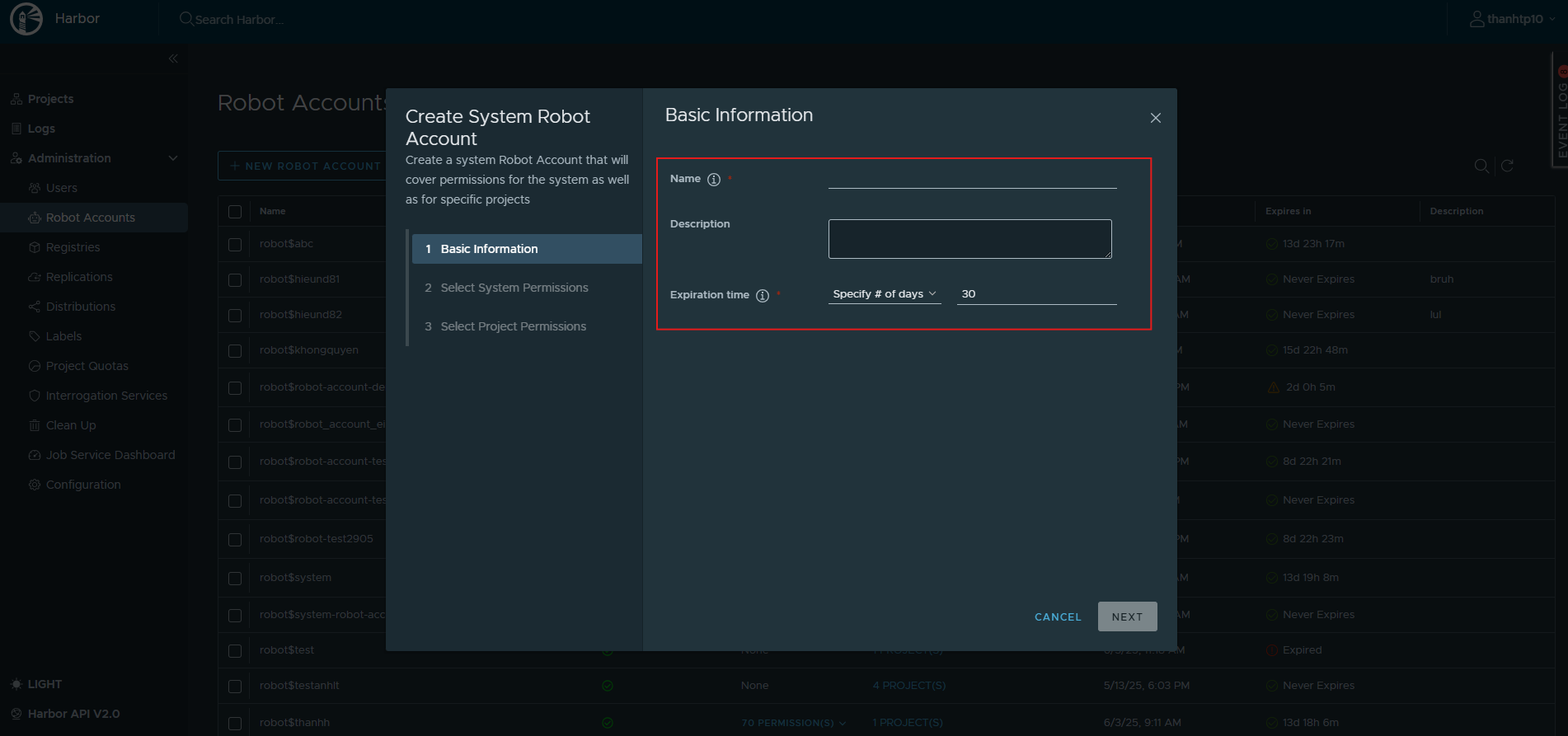
Task: Click the info icon beside Name
Action: coord(714,180)
